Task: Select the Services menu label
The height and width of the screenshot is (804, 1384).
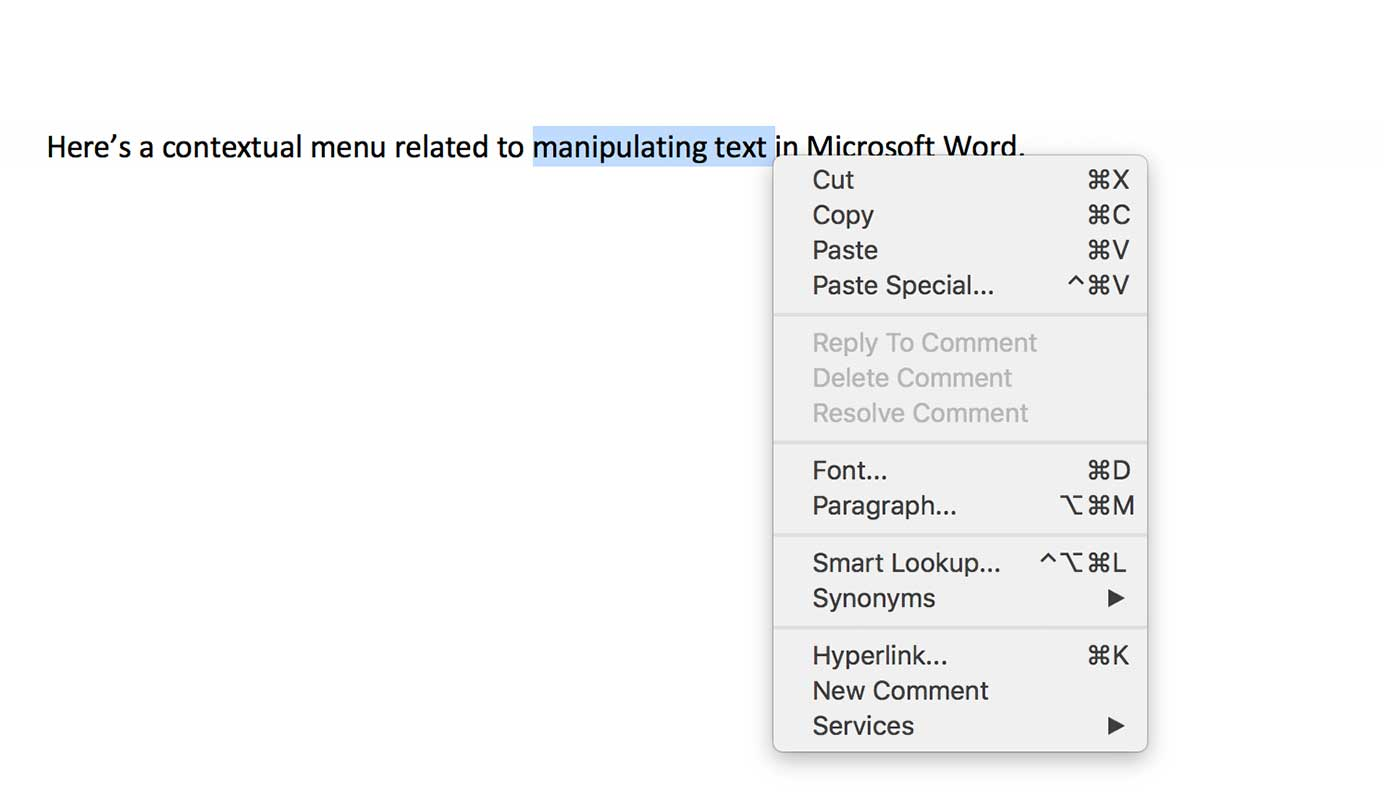Action: [863, 726]
